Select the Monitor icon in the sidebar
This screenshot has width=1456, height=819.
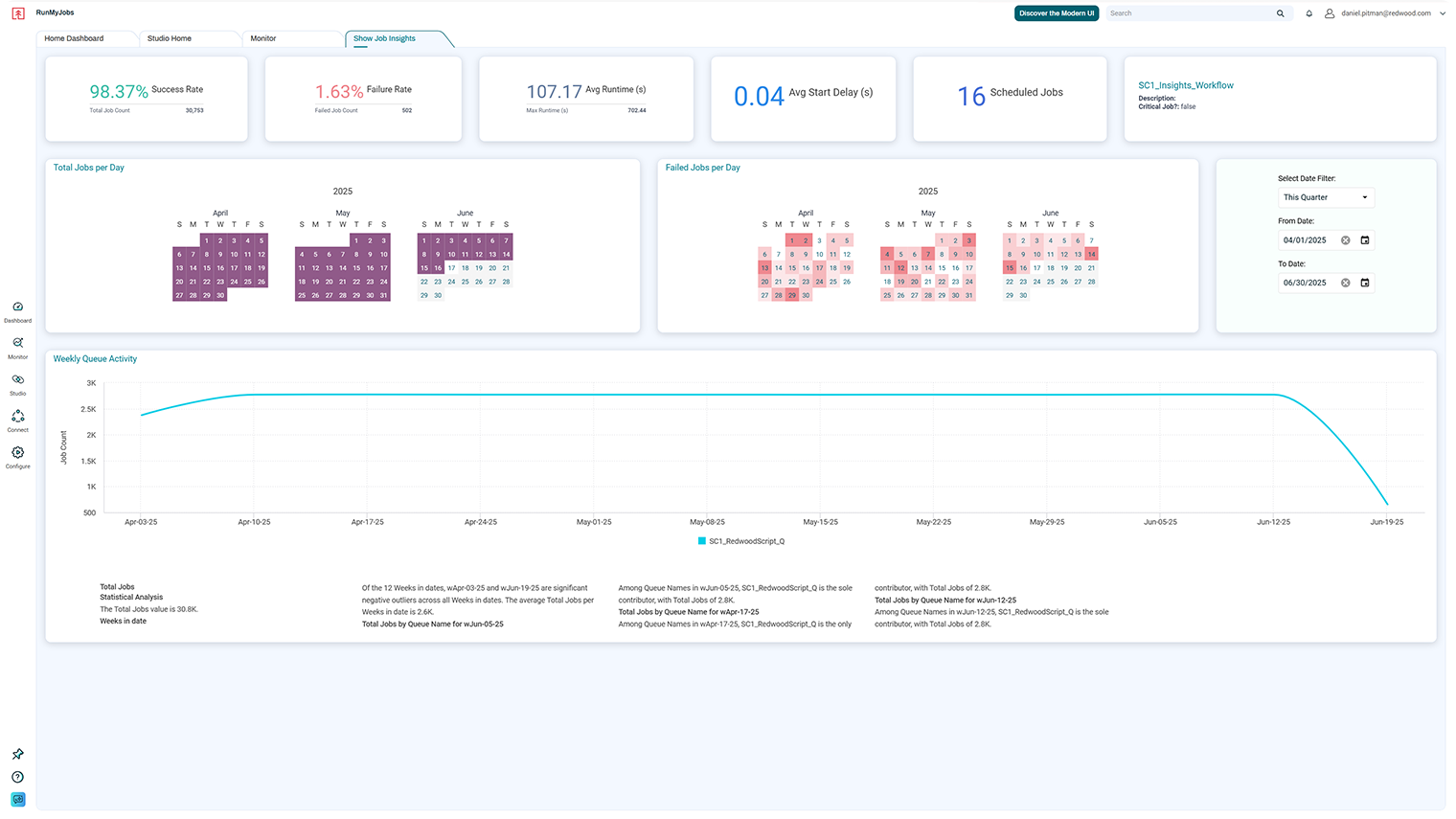(x=17, y=347)
